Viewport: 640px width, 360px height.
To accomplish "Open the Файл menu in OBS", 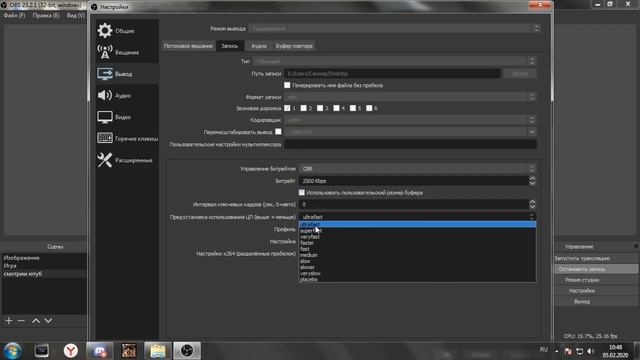I will pos(14,16).
